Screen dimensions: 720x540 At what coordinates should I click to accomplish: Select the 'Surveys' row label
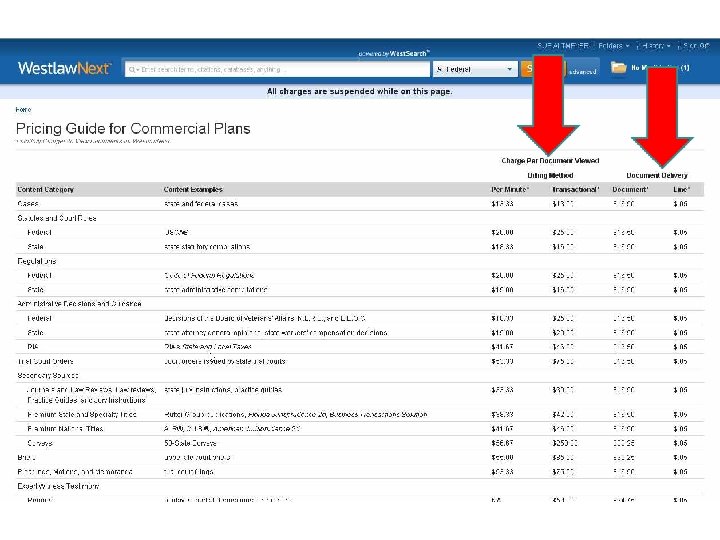tap(40, 443)
